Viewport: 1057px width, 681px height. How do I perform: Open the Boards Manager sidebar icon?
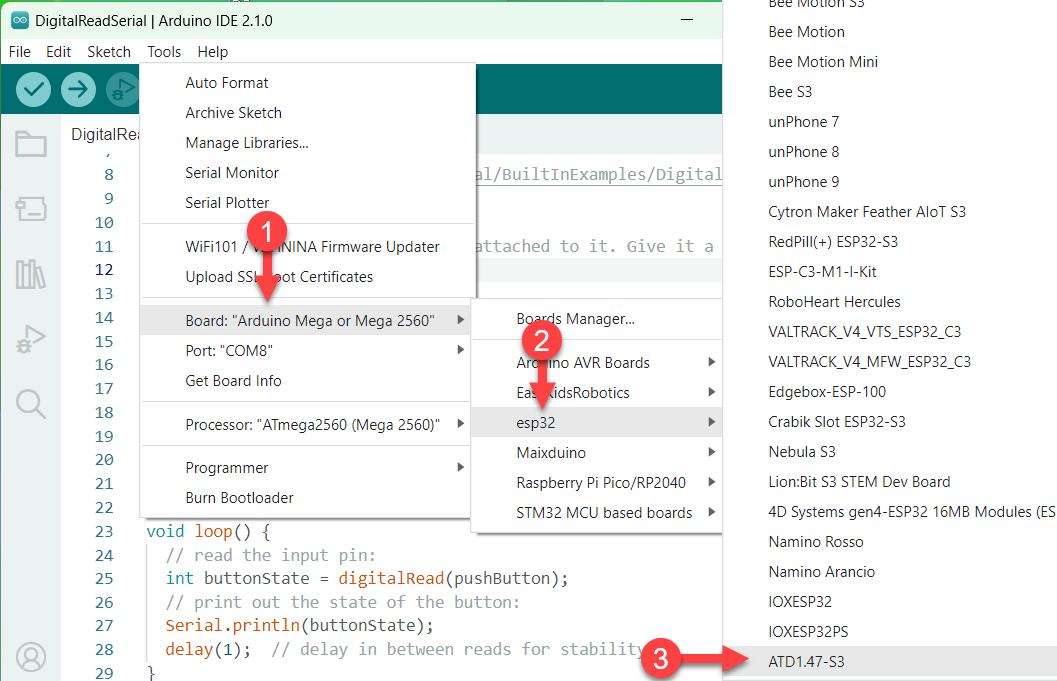tap(31, 209)
